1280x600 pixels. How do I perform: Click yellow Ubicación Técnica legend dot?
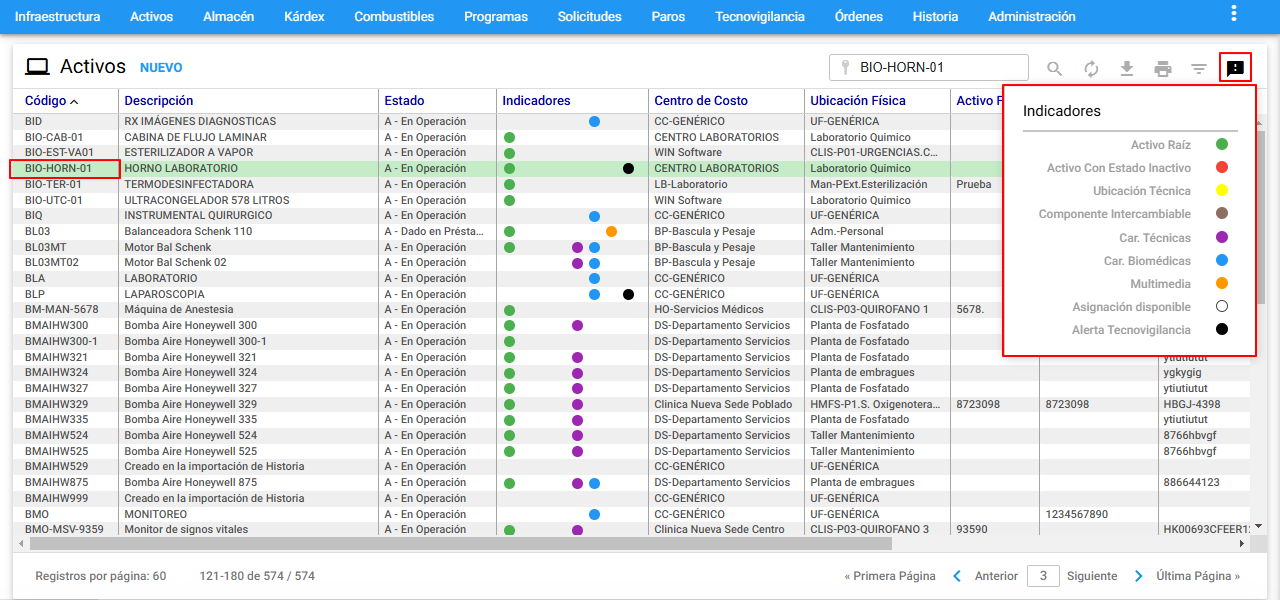pyautogui.click(x=1221, y=191)
